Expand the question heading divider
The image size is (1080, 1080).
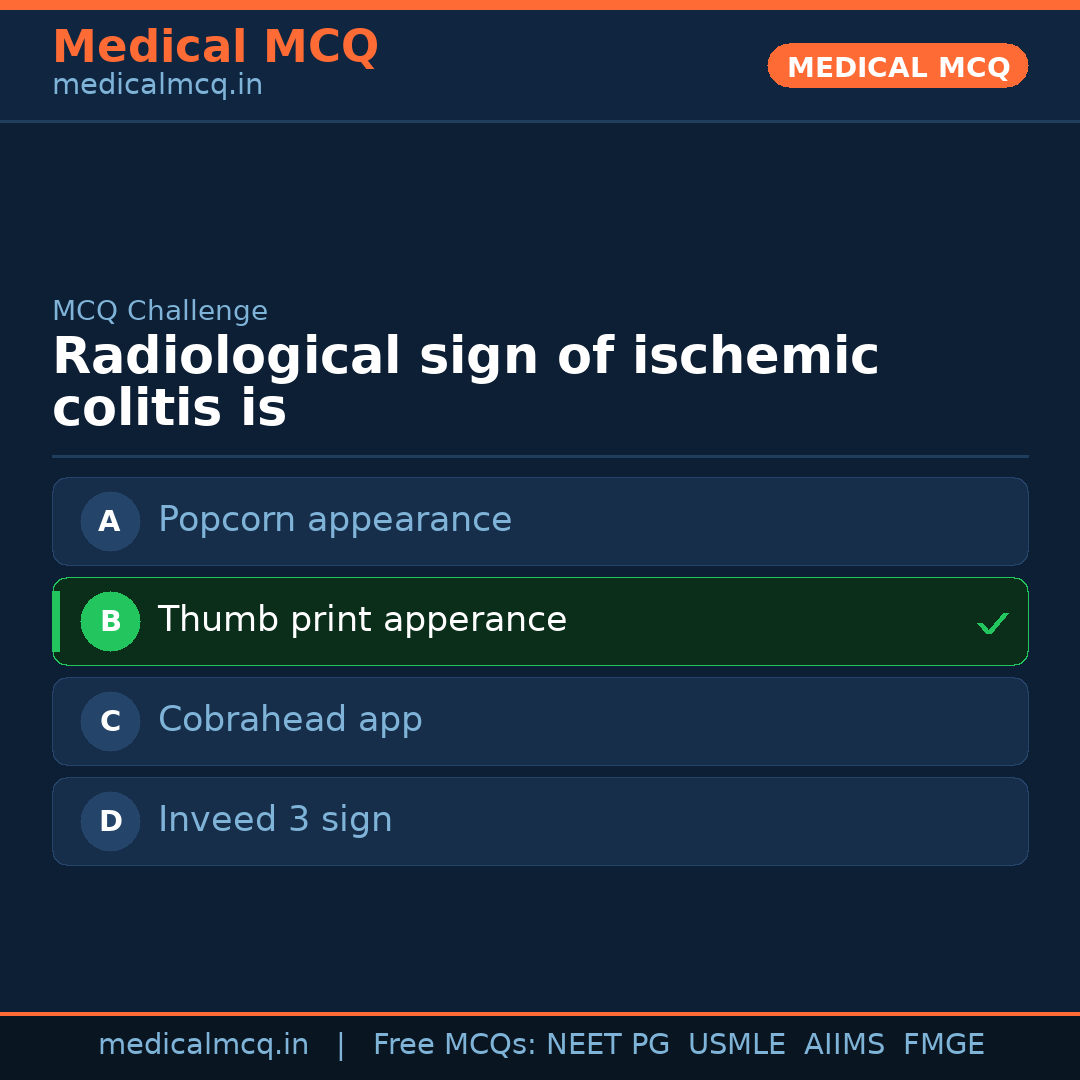point(540,457)
